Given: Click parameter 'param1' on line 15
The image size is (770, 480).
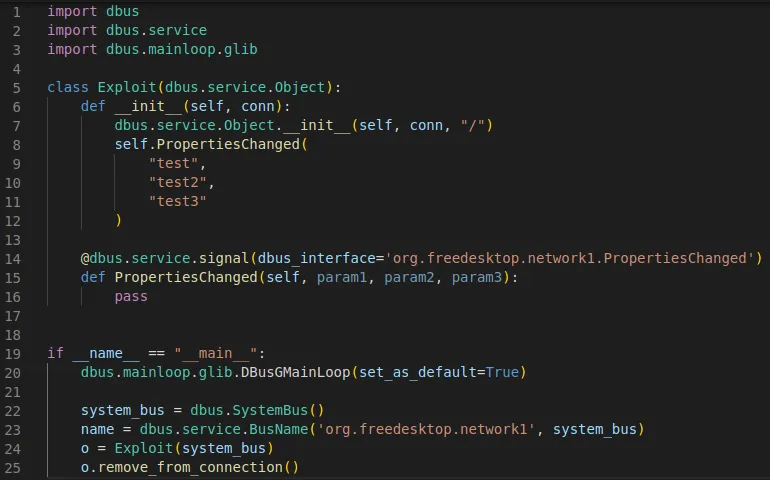Looking at the screenshot, I should (x=342, y=278).
